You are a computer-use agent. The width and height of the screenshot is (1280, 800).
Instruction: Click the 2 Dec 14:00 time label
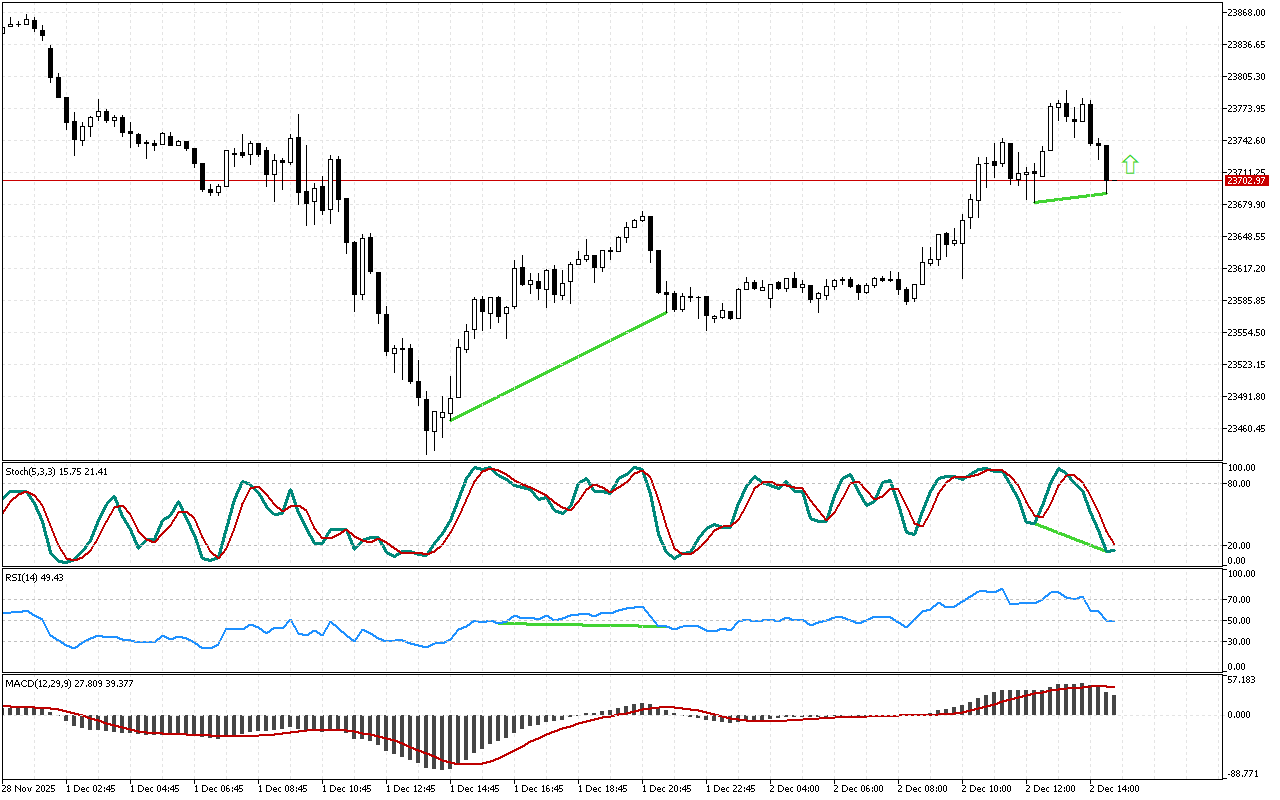(1116, 788)
